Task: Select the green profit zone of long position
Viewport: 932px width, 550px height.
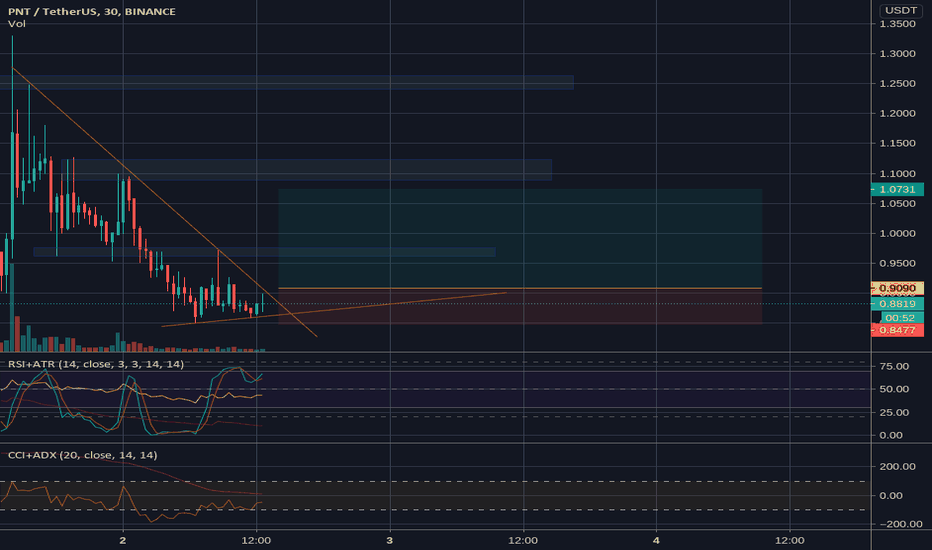Action: click(x=520, y=238)
